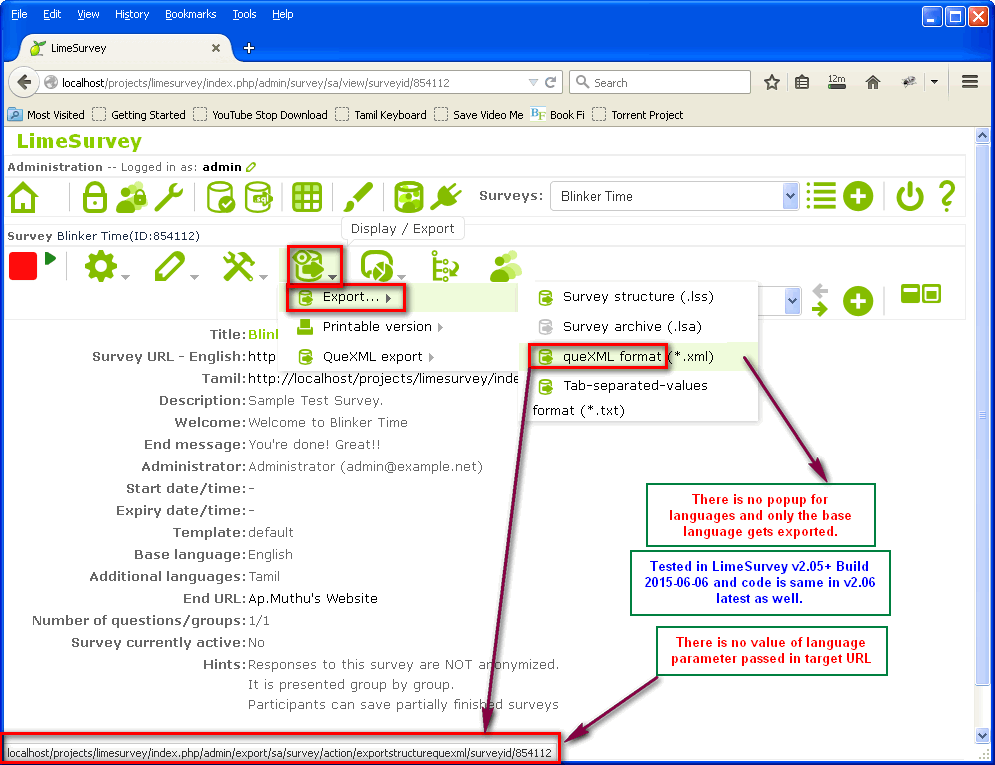
Task: Open plugin manager plug icon
Action: 445,197
